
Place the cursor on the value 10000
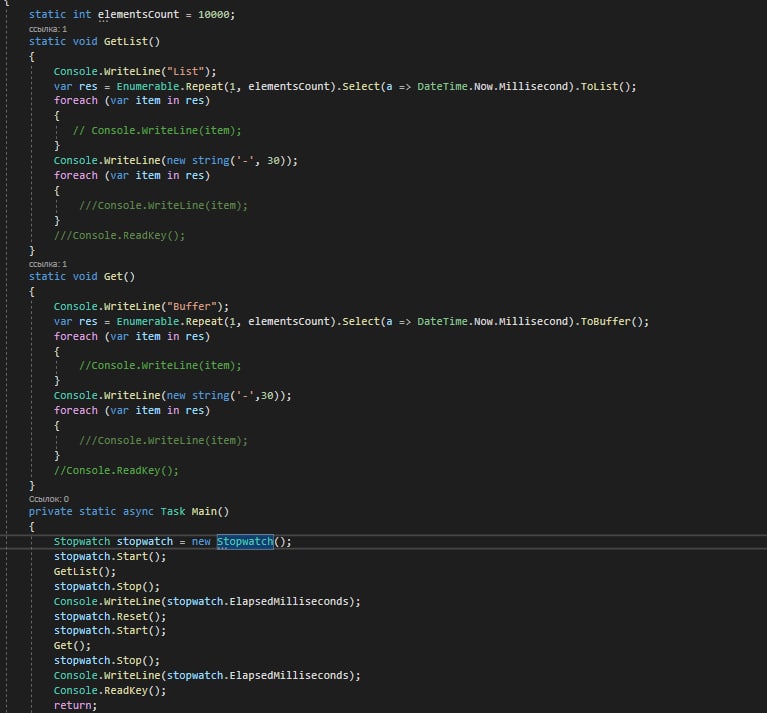pos(214,15)
